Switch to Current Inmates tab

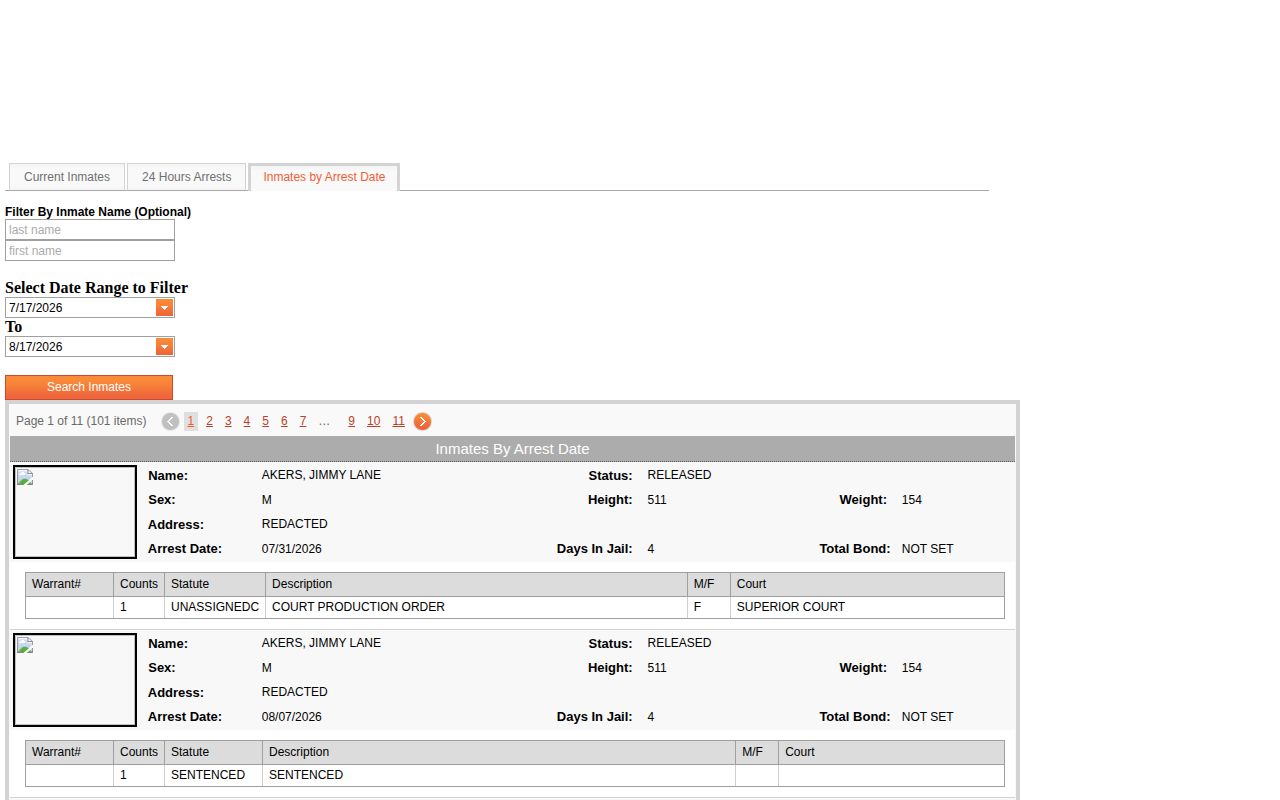[67, 177]
